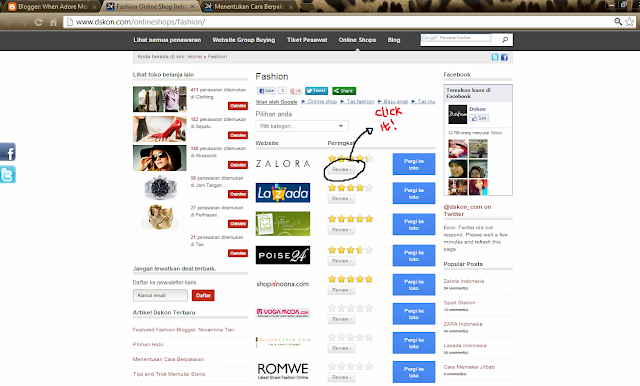The height and width of the screenshot is (386, 640).
Task: Click Review button under Zalora rating
Action: coord(341,169)
